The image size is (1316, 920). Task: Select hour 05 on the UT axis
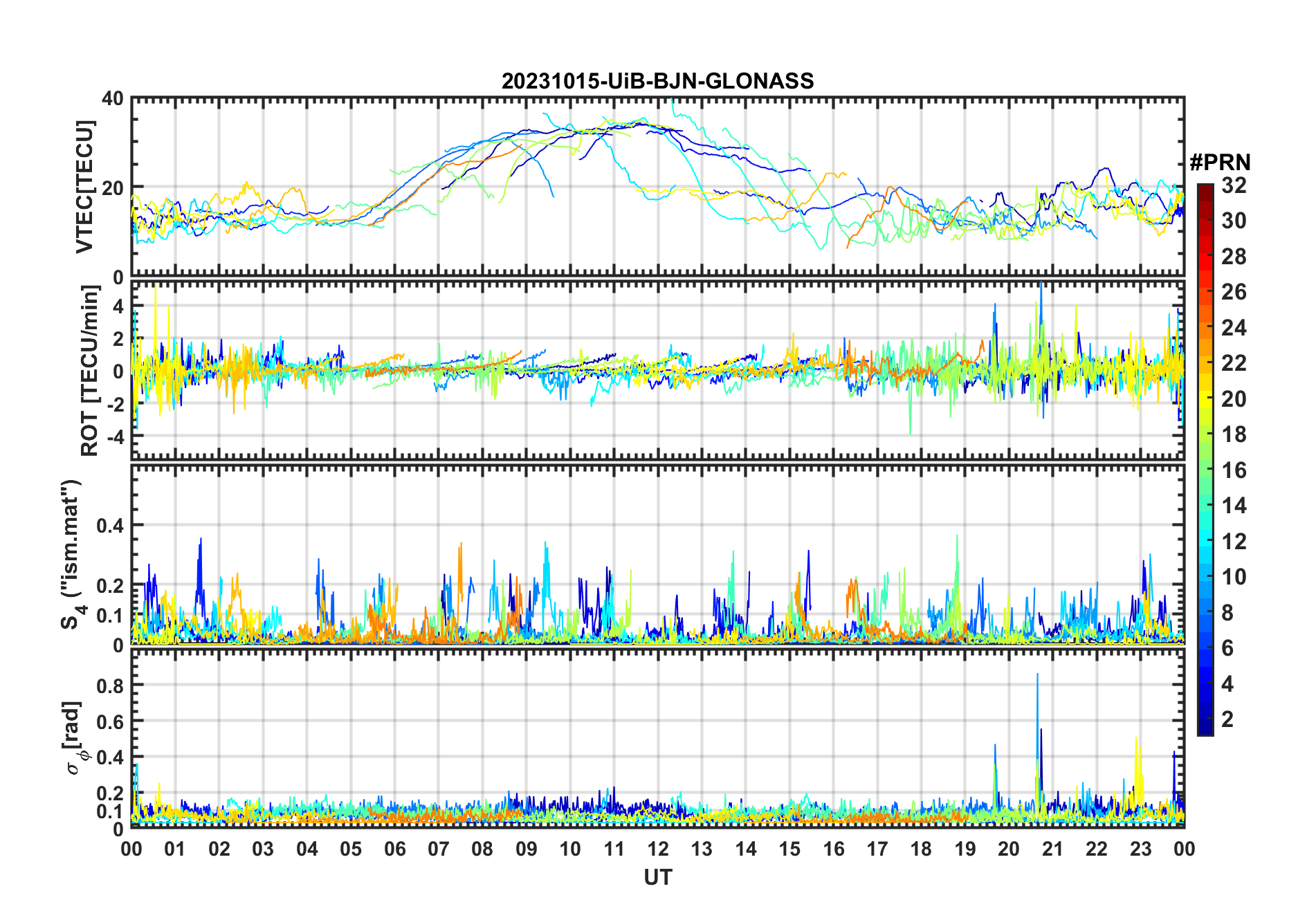[351, 849]
